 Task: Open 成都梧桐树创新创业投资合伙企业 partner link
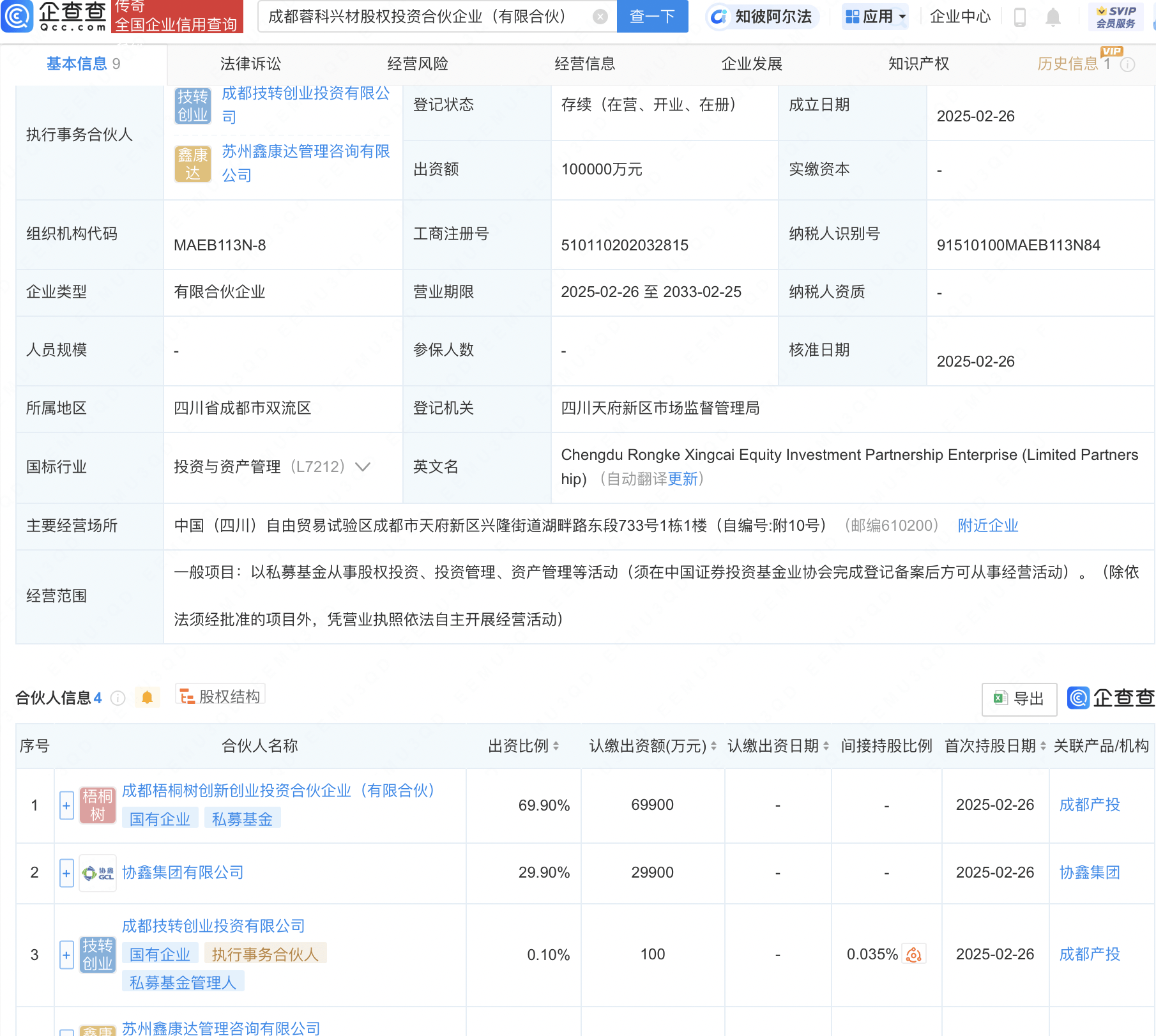click(x=278, y=791)
